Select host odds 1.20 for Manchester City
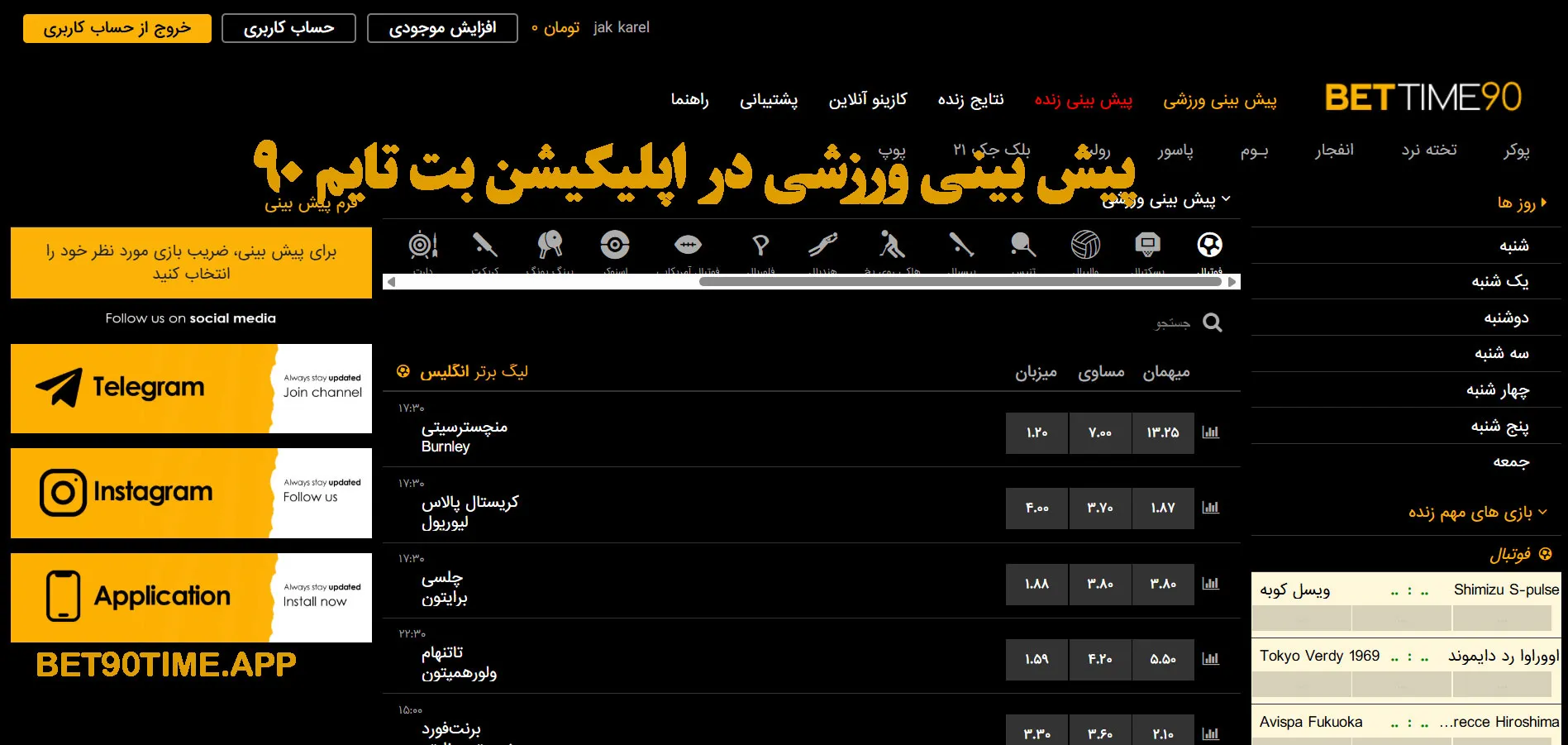Image resolution: width=1568 pixels, height=745 pixels. click(1037, 433)
